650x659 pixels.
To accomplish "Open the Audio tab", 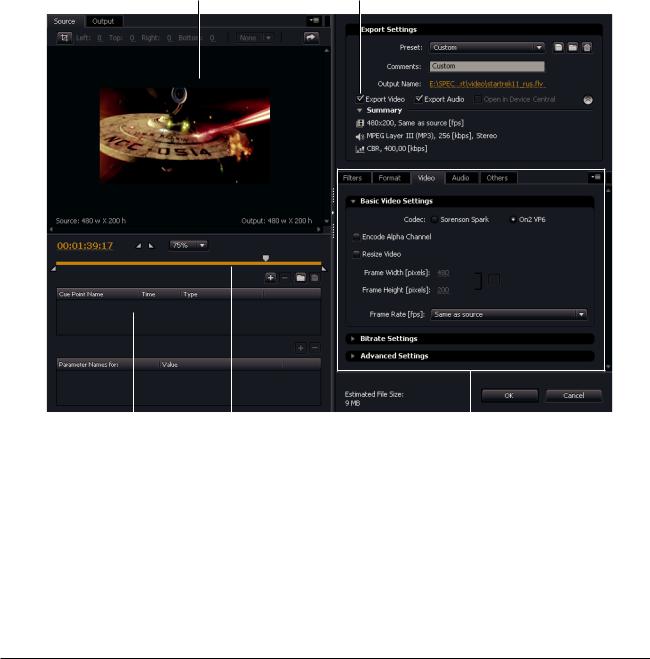I will tap(461, 178).
